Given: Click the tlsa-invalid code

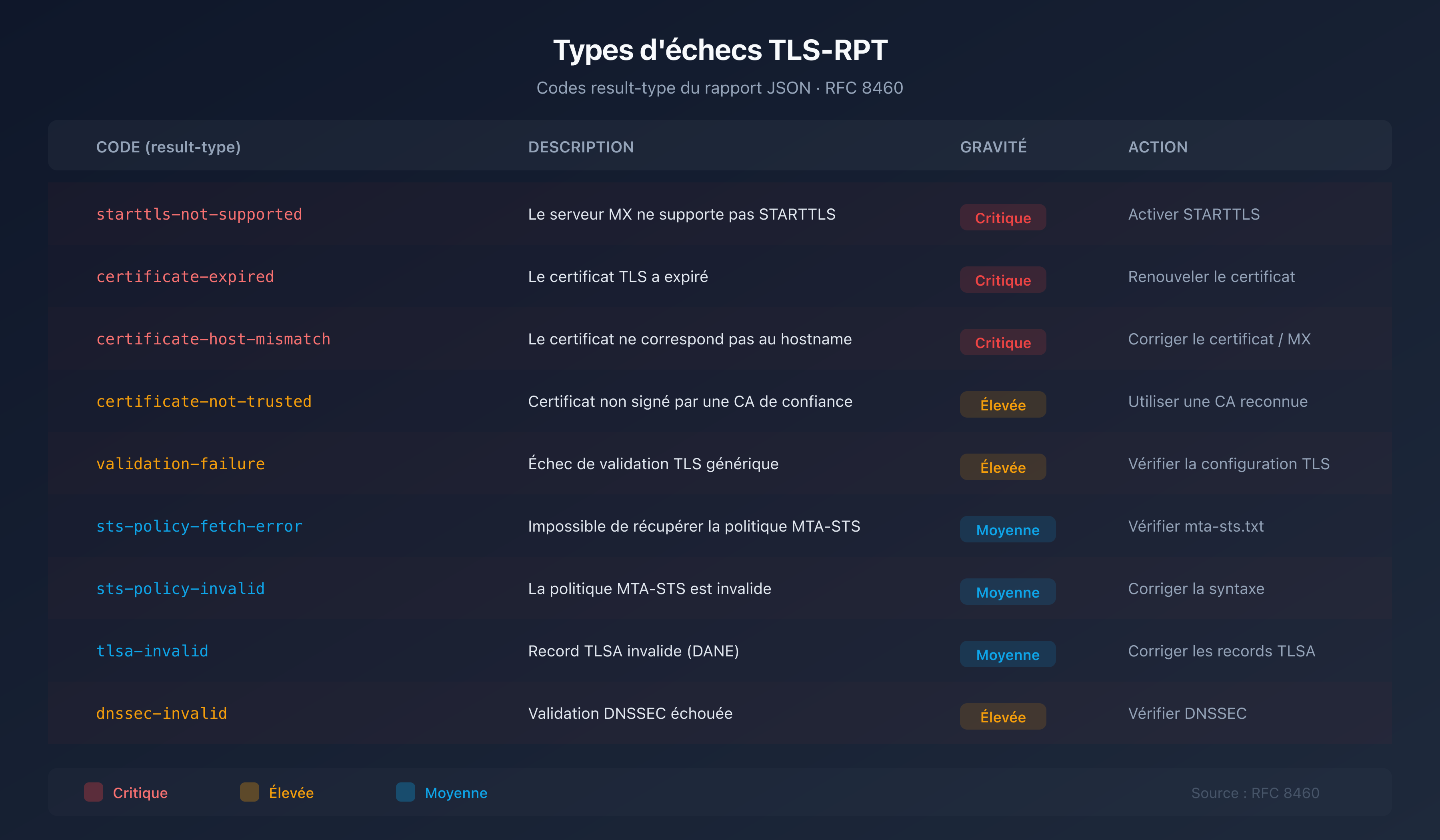Looking at the screenshot, I should 152,651.
